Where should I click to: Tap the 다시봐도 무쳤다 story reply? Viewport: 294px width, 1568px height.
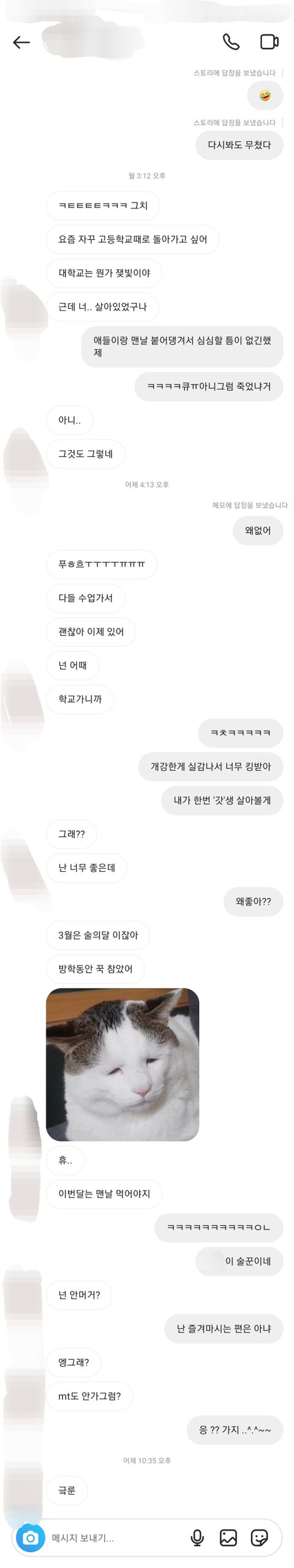[239, 145]
